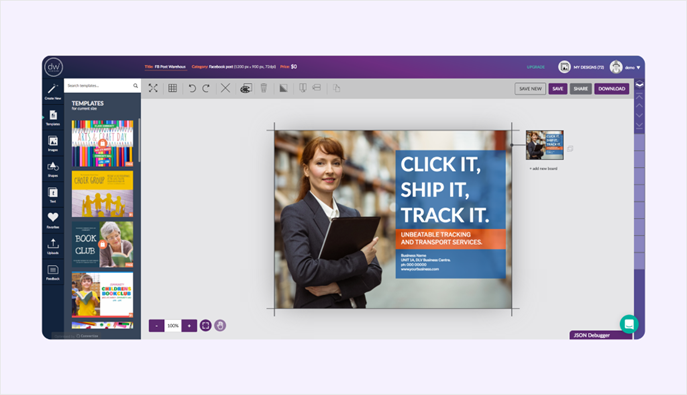The image size is (687, 395).
Task: Open the Text sidebar panel
Action: 53,195
